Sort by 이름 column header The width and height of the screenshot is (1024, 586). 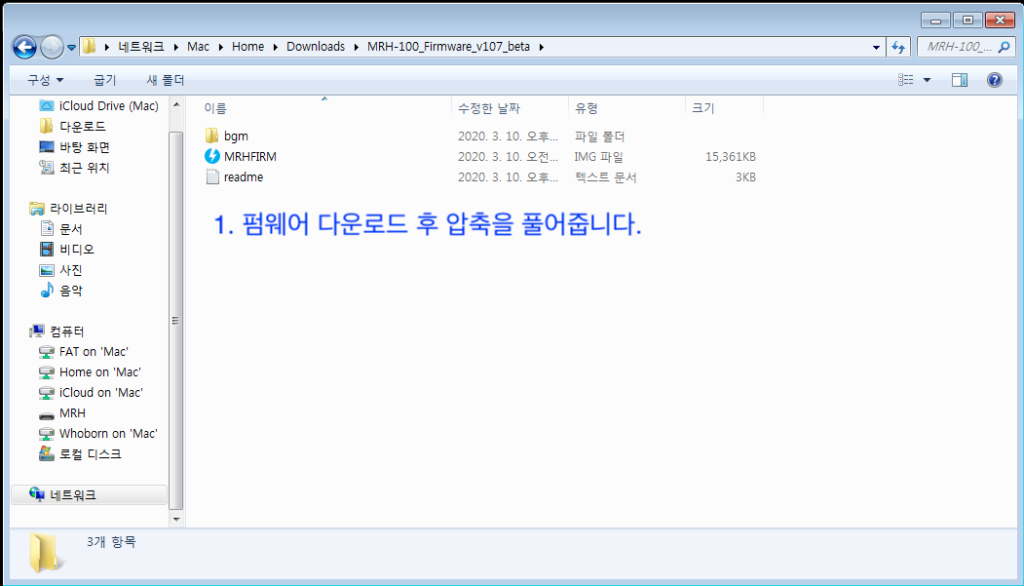215,108
